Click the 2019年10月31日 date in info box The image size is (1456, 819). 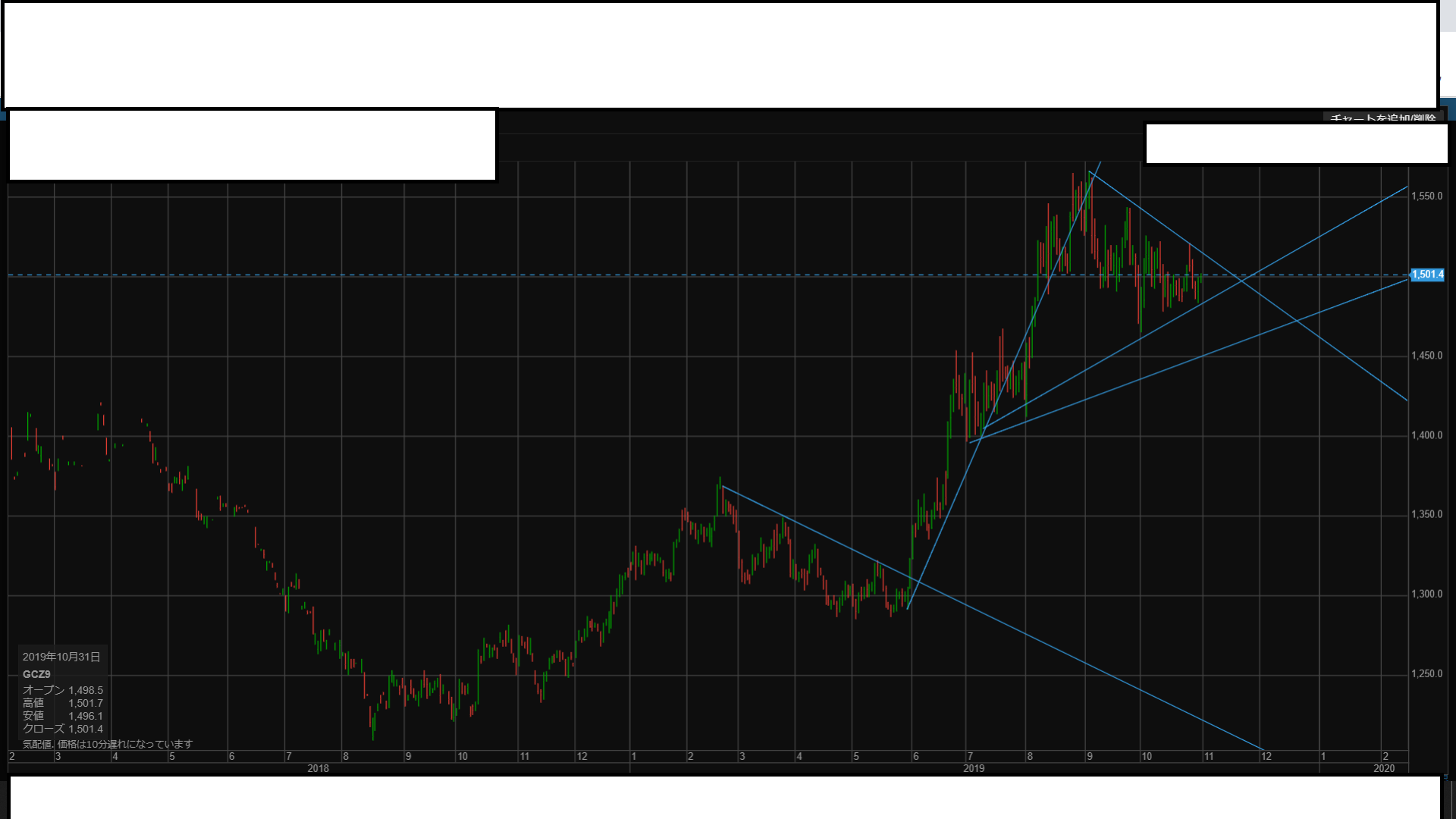(x=61, y=657)
